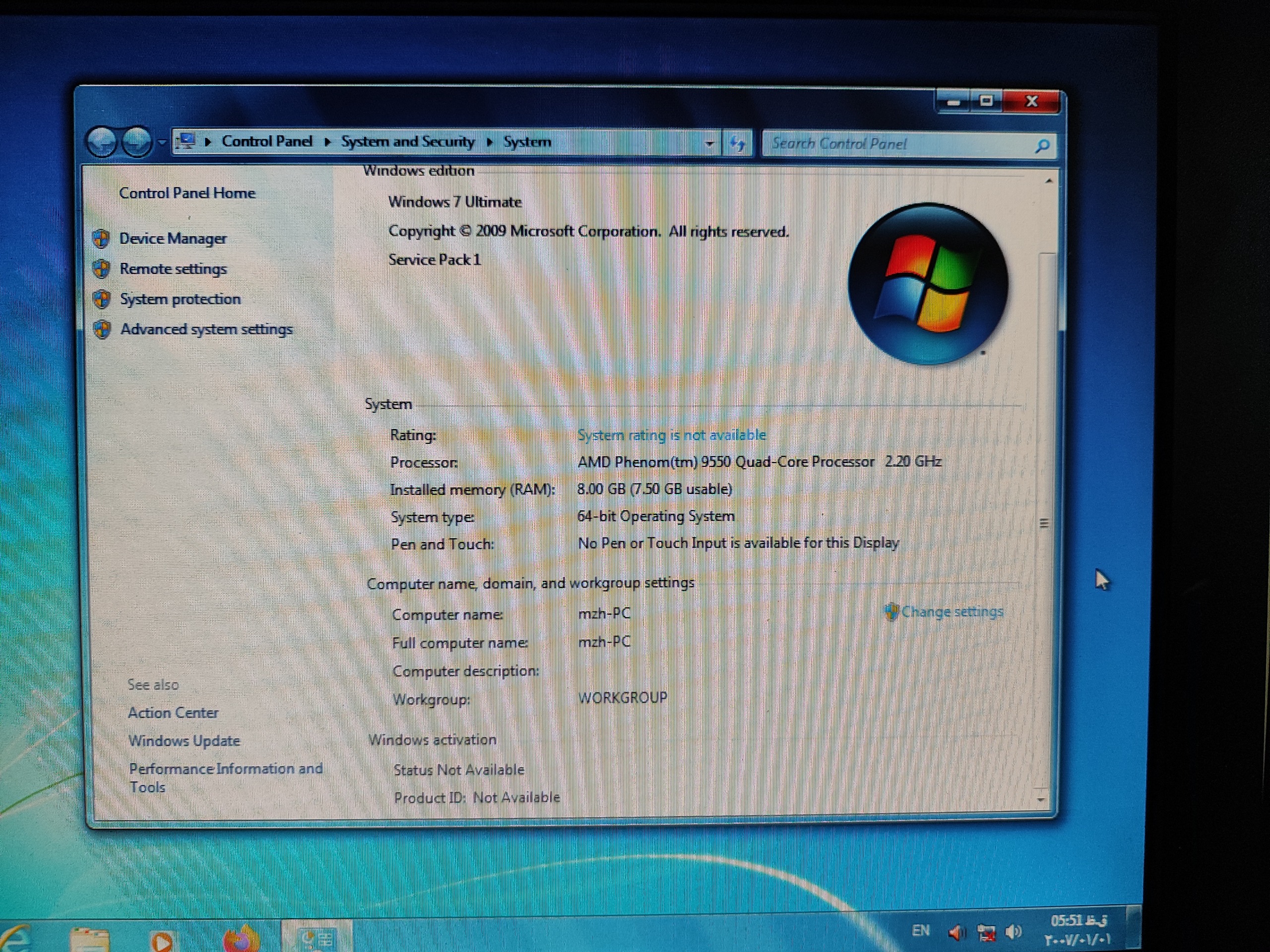Select Control Panel in the breadcrumb
Viewport: 1270px width, 952px height.
(x=267, y=141)
